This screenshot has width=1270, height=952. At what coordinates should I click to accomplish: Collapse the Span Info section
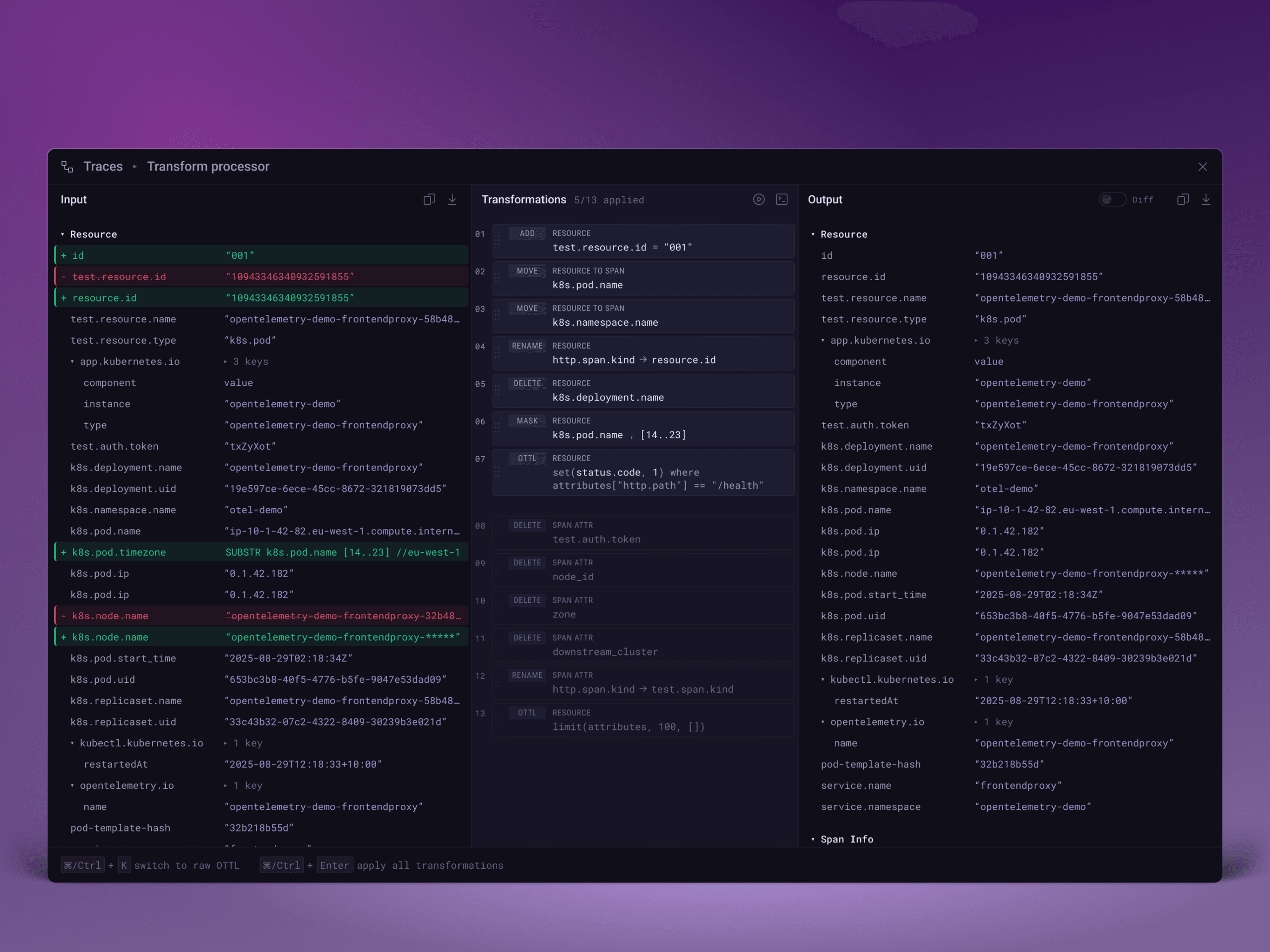coord(813,839)
